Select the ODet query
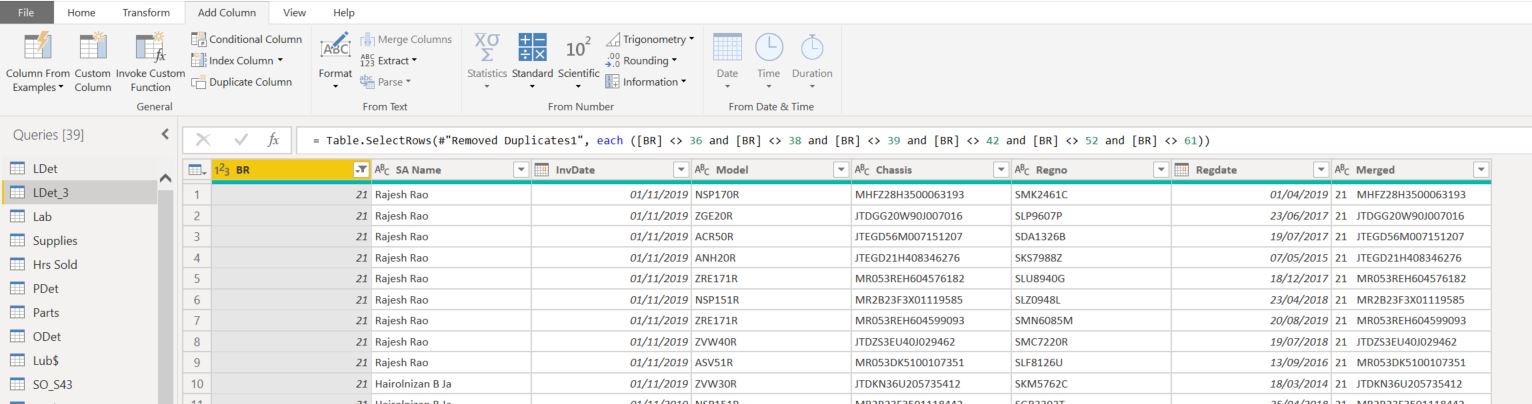Image resolution: width=1532 pixels, height=404 pixels. coord(79,337)
